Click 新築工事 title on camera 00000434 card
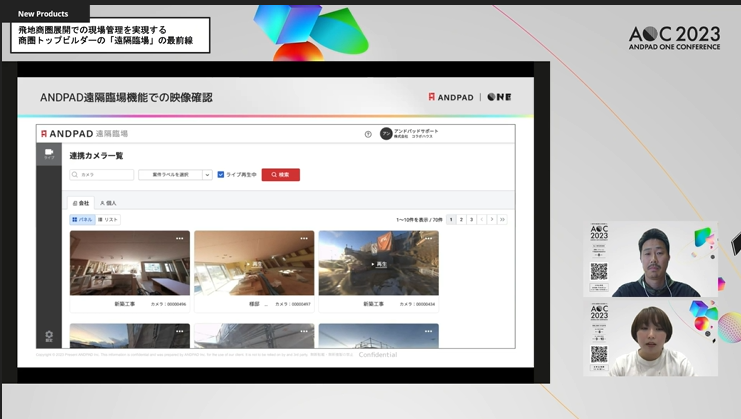Screen dimensions: 741x419 (373, 304)
